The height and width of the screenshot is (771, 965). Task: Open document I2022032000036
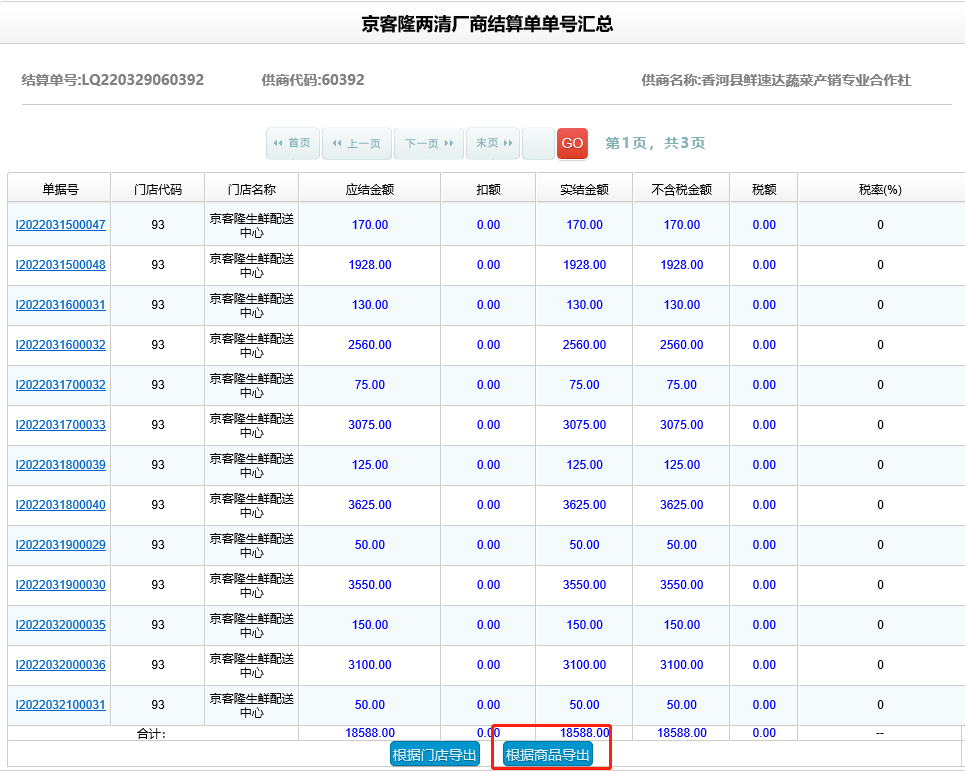pyautogui.click(x=60, y=665)
